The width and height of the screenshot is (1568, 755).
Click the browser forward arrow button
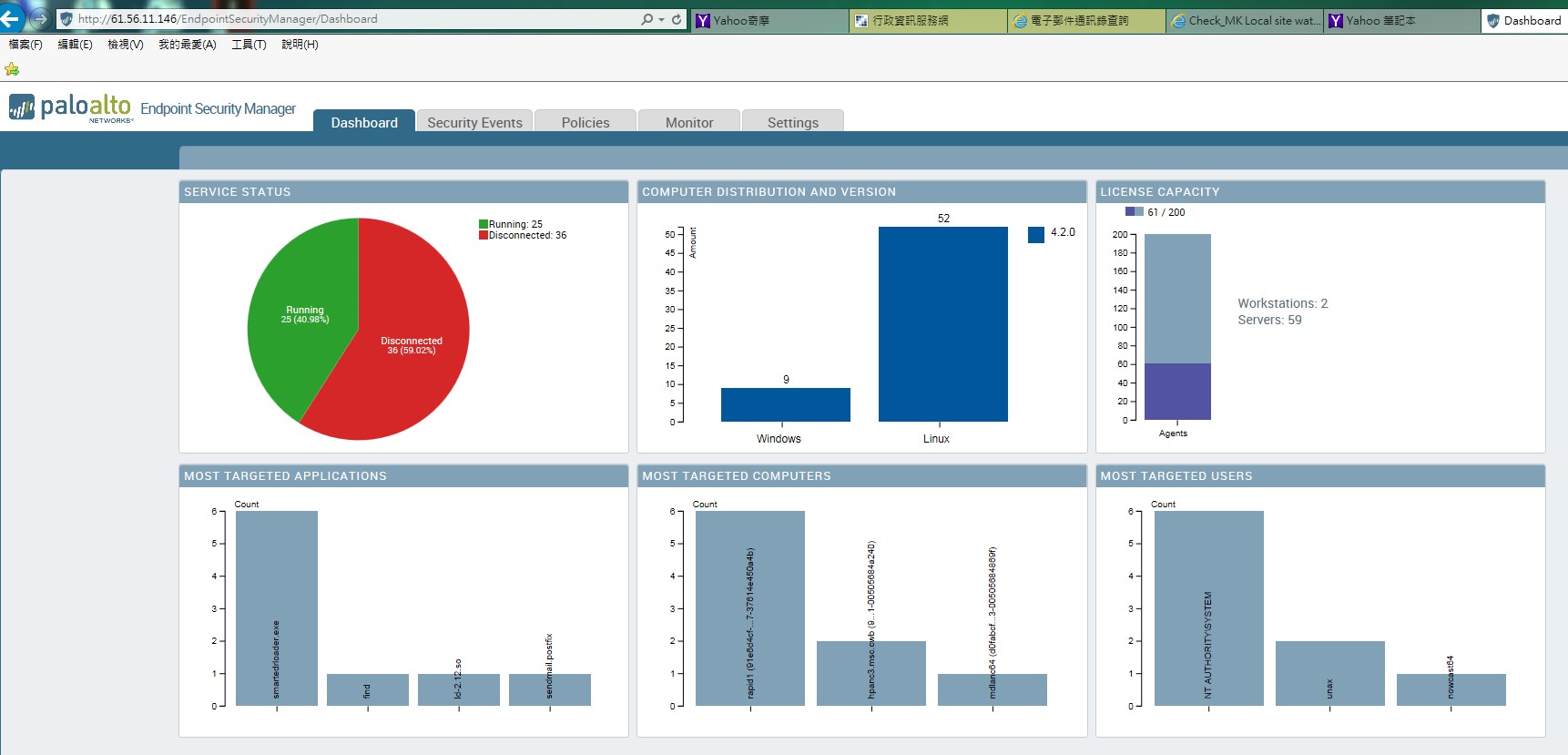[39, 18]
